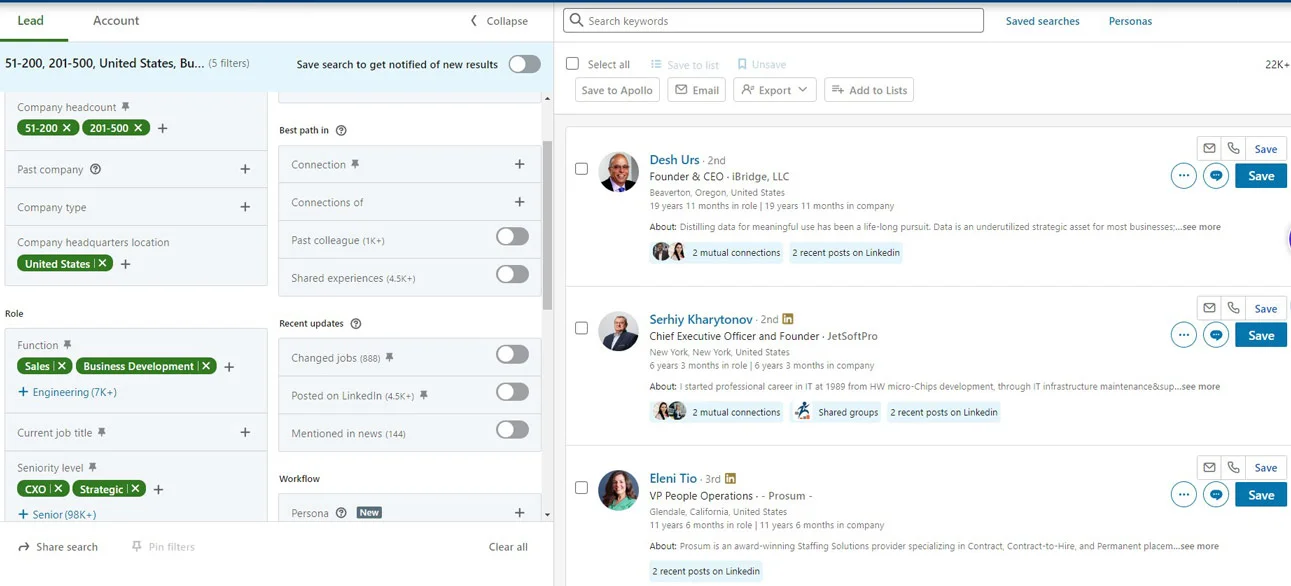Add another Seniority level value
This screenshot has width=1291, height=586.
click(158, 490)
